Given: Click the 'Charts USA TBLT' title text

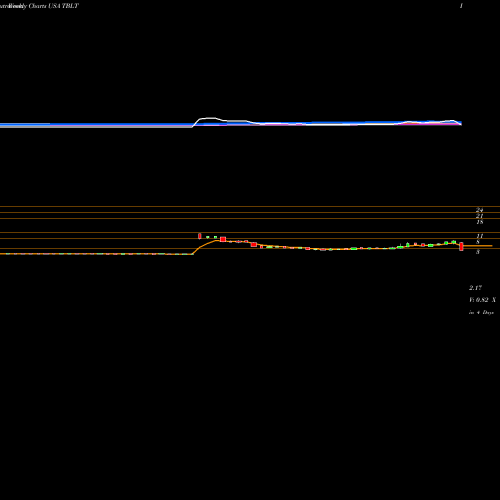Looking at the screenshot, I should (x=54, y=6).
